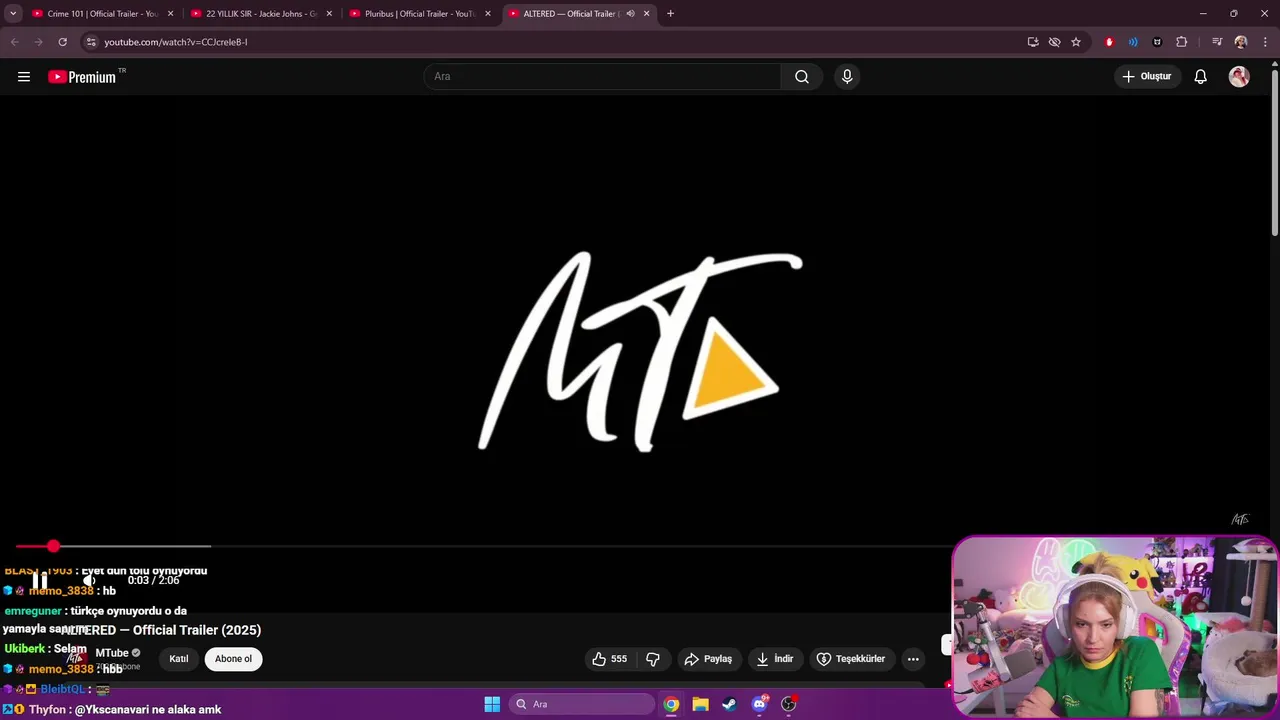Viewport: 1280px width, 720px height.
Task: Close the Pluribus Official Trailer tab
Action: click(x=488, y=13)
